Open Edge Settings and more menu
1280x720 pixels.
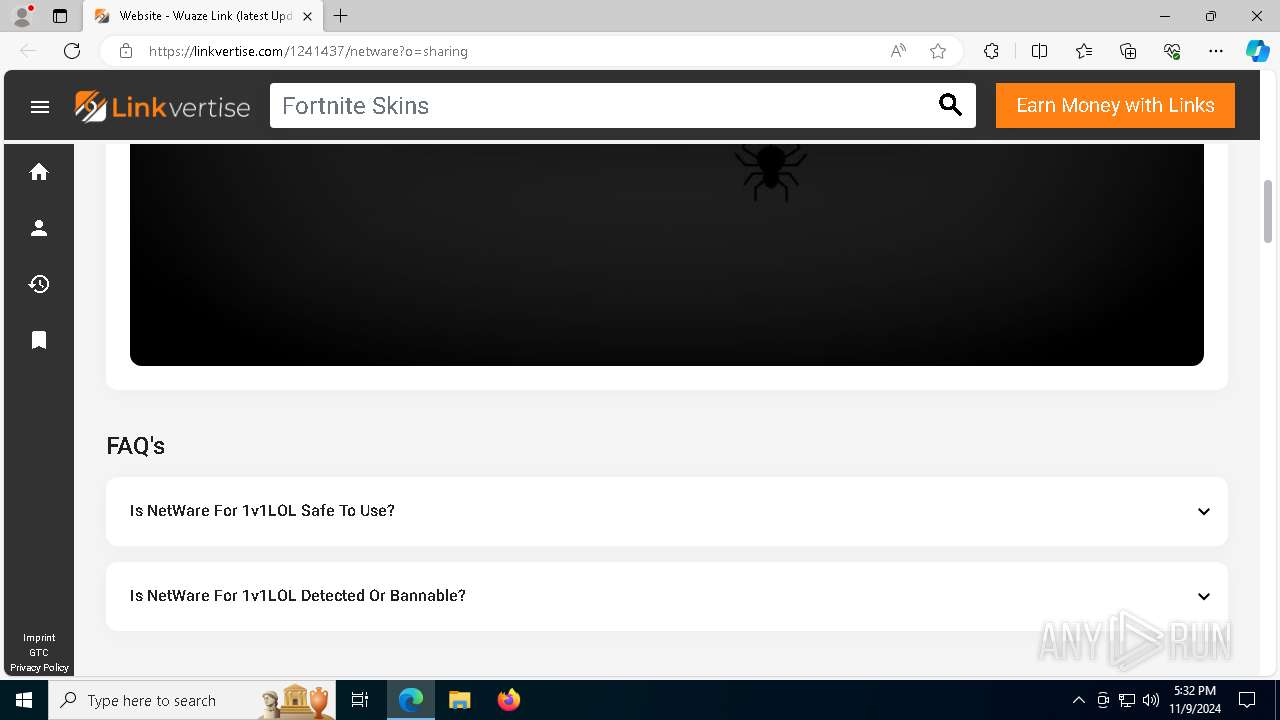click(x=1216, y=51)
